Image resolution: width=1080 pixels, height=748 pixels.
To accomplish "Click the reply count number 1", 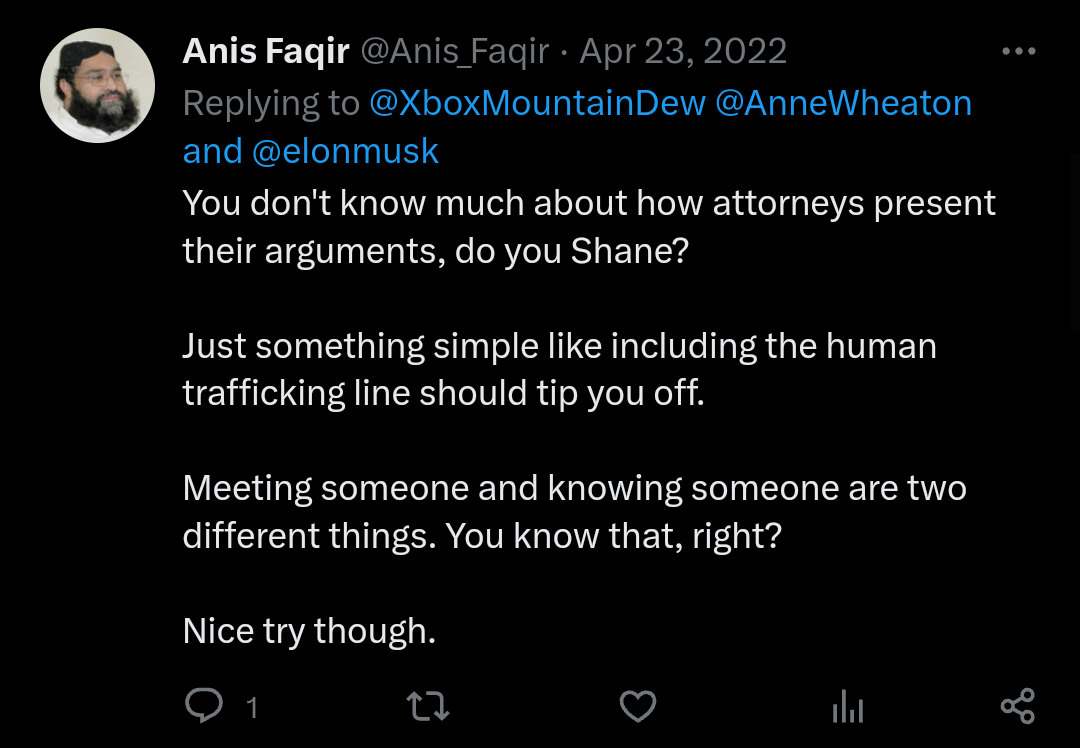I will (x=252, y=707).
